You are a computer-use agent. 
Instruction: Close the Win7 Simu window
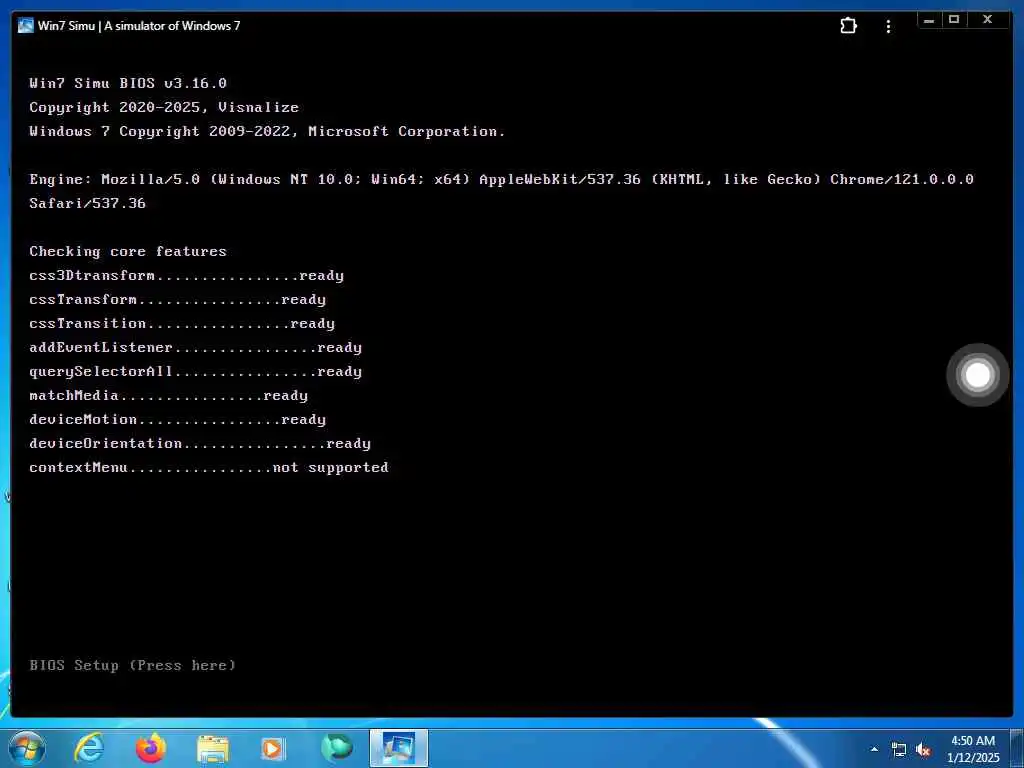coord(987,20)
